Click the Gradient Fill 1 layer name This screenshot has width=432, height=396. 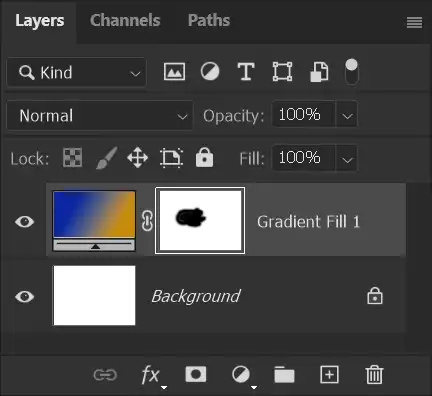point(308,222)
